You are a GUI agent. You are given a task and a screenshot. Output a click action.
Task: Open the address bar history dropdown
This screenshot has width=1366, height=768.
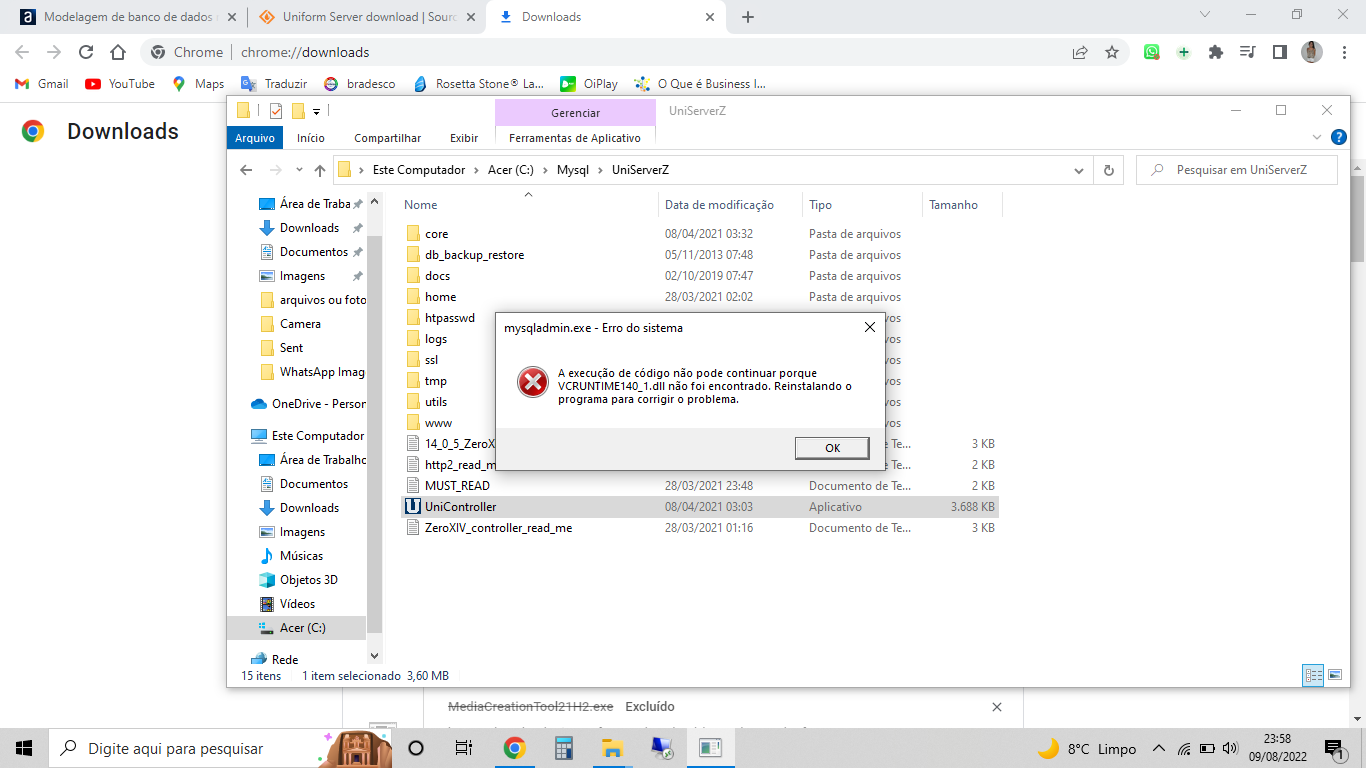click(1079, 170)
